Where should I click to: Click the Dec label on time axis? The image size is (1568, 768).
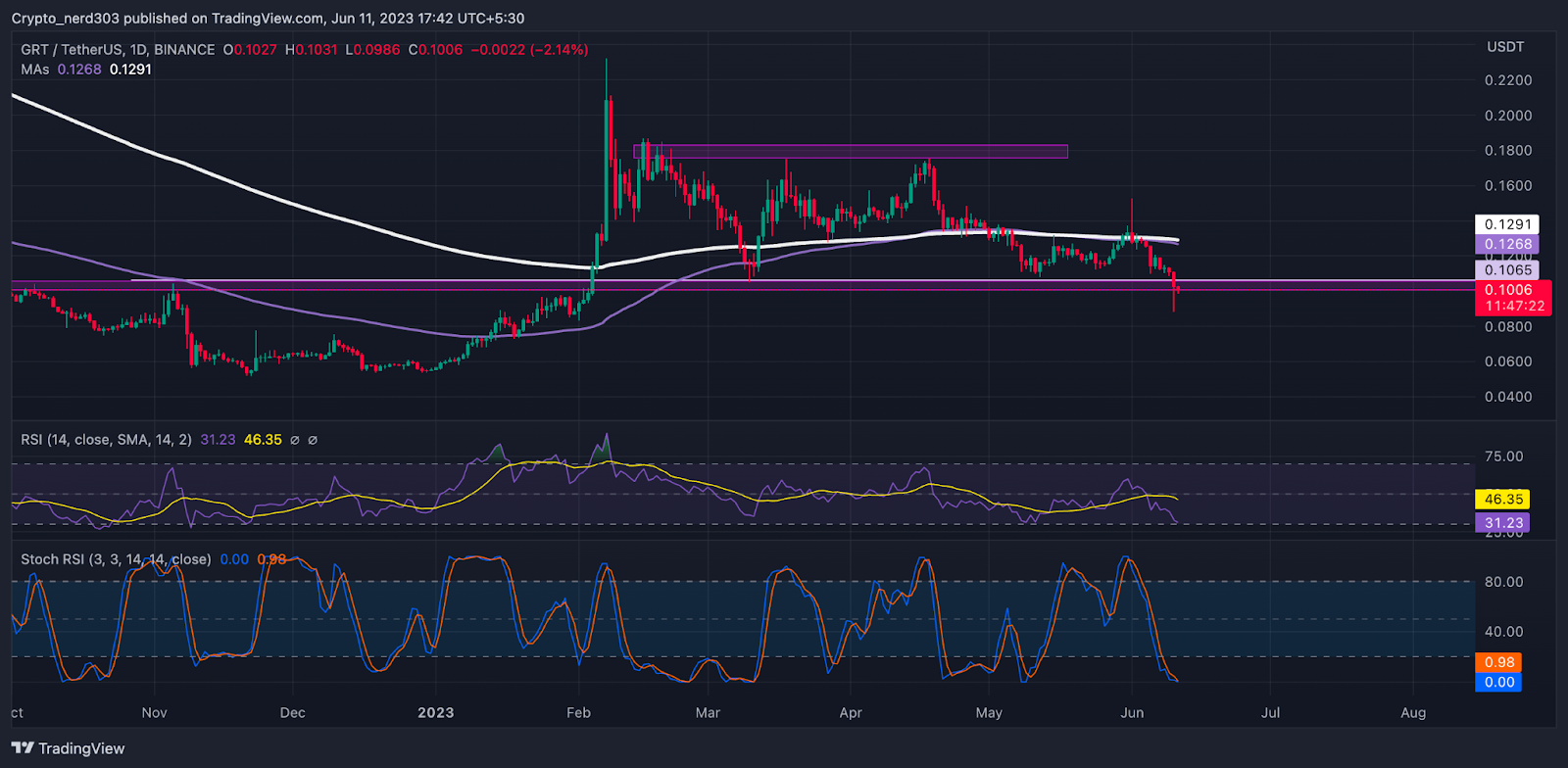[x=292, y=713]
